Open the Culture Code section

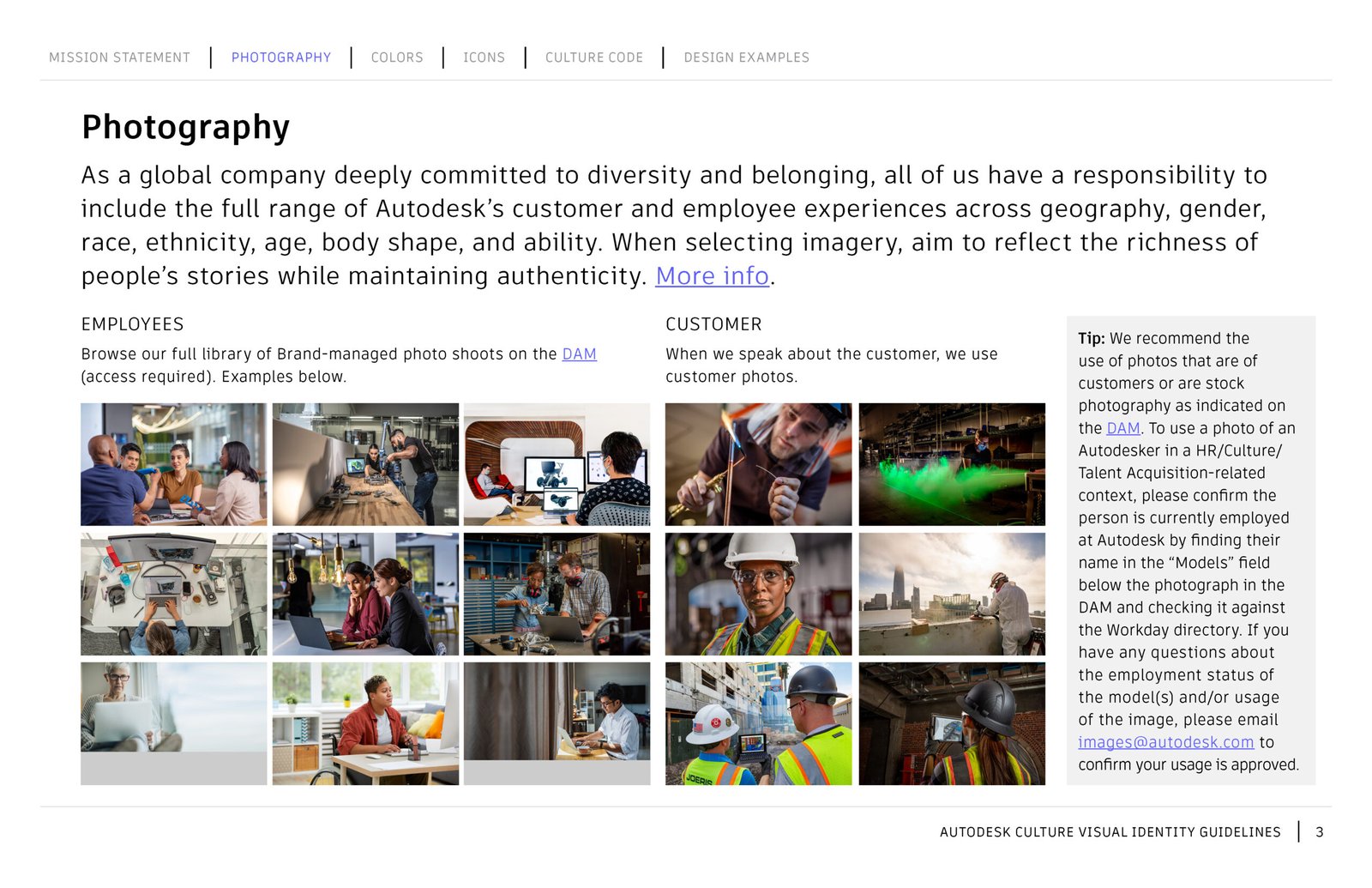(x=593, y=57)
